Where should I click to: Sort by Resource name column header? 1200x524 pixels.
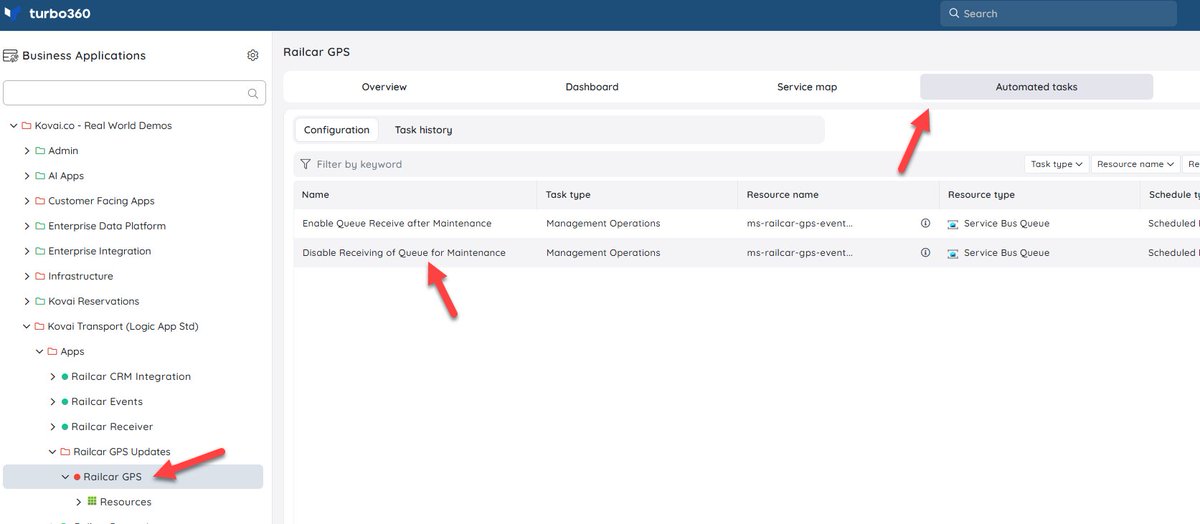click(782, 195)
